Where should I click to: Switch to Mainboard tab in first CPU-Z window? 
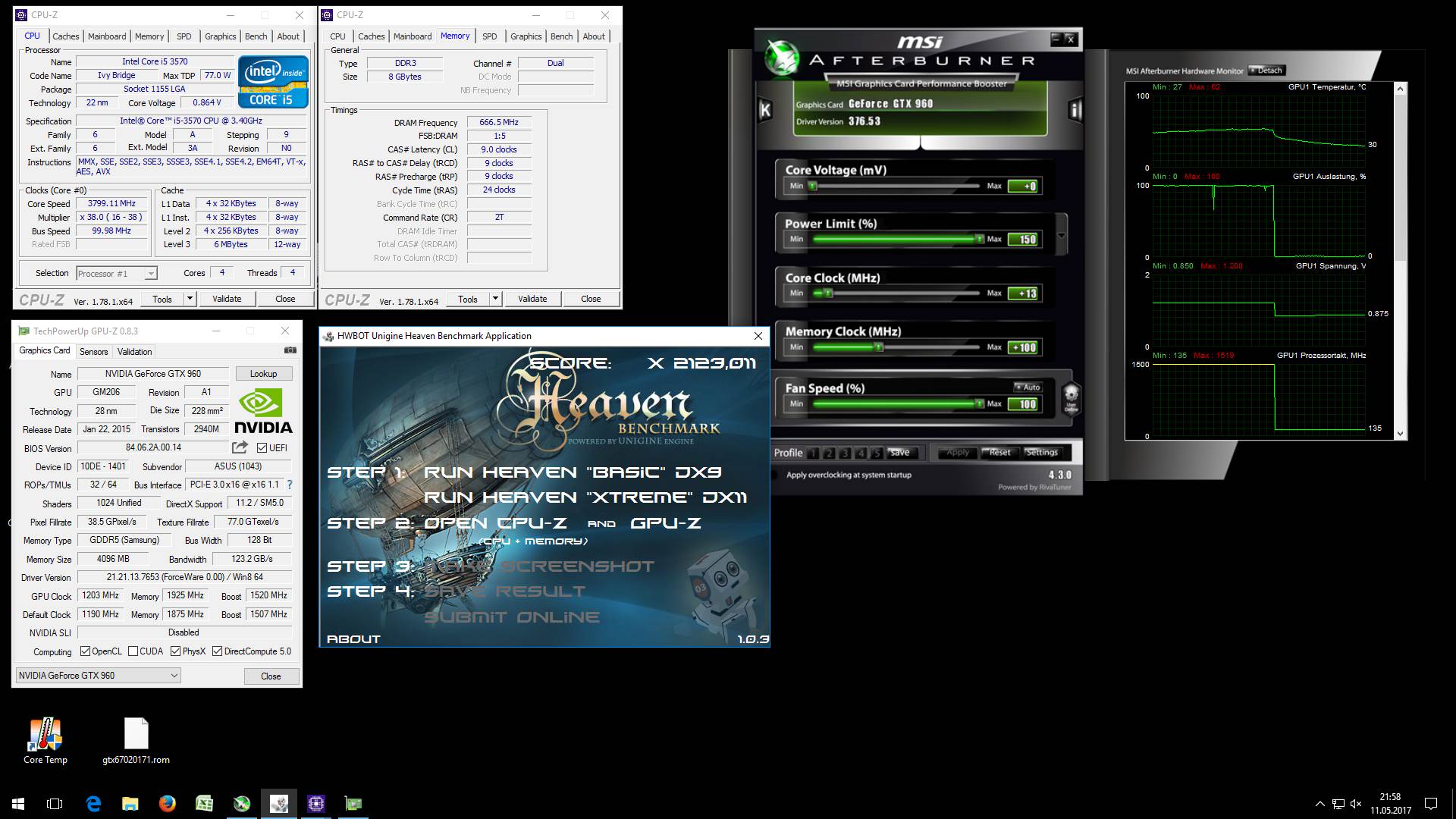[x=107, y=36]
